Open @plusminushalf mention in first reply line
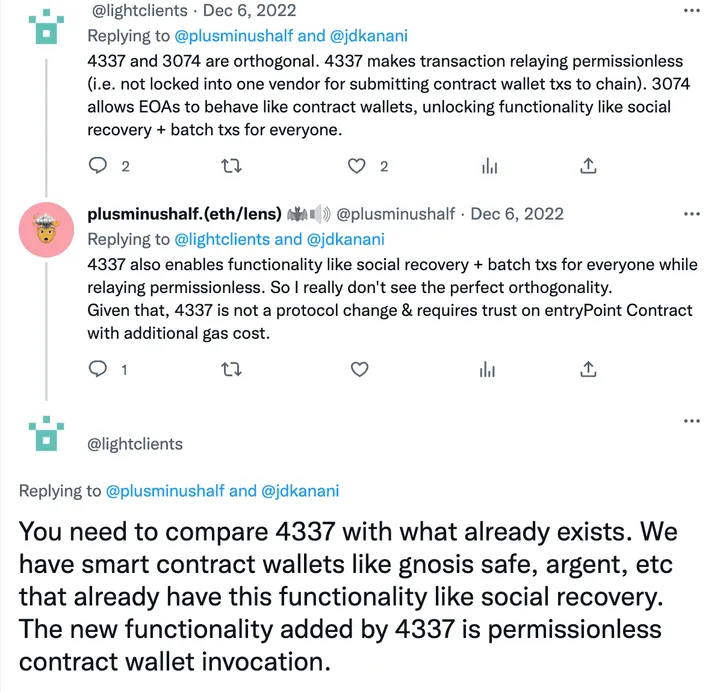Screen dimensions: 720x692 click(x=234, y=36)
